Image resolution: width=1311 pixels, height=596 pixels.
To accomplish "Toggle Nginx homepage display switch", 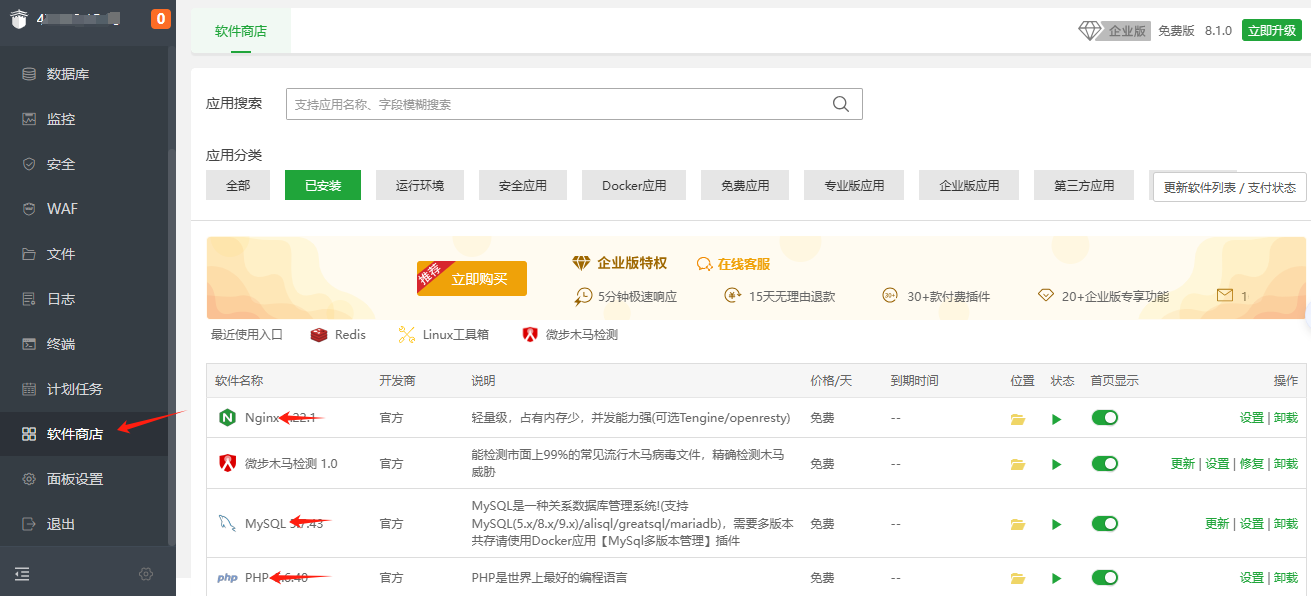I will click(x=1104, y=418).
